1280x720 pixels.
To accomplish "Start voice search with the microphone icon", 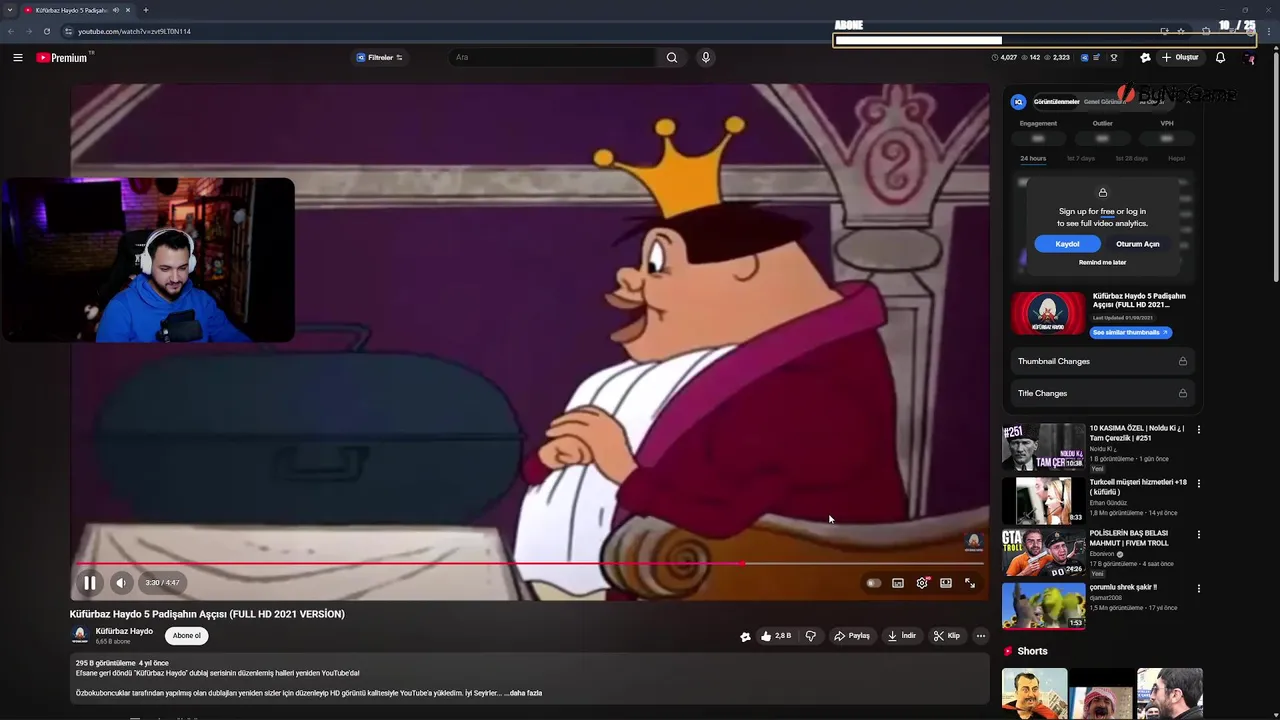I will [x=706, y=57].
